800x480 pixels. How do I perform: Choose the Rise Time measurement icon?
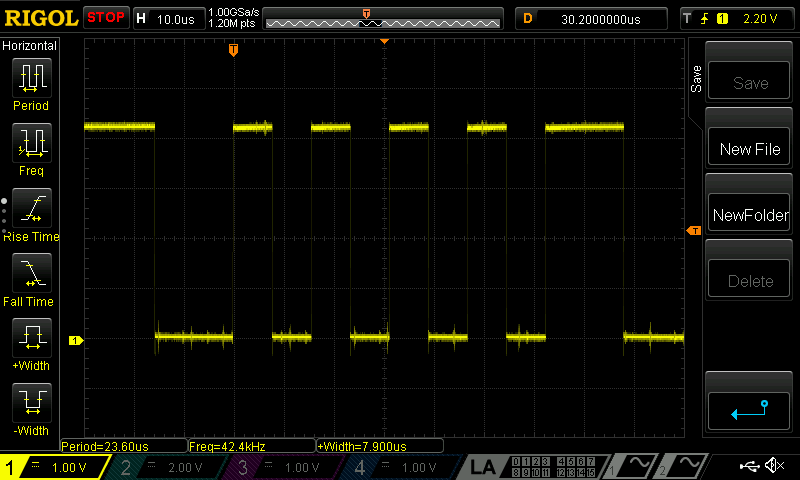pos(31,208)
